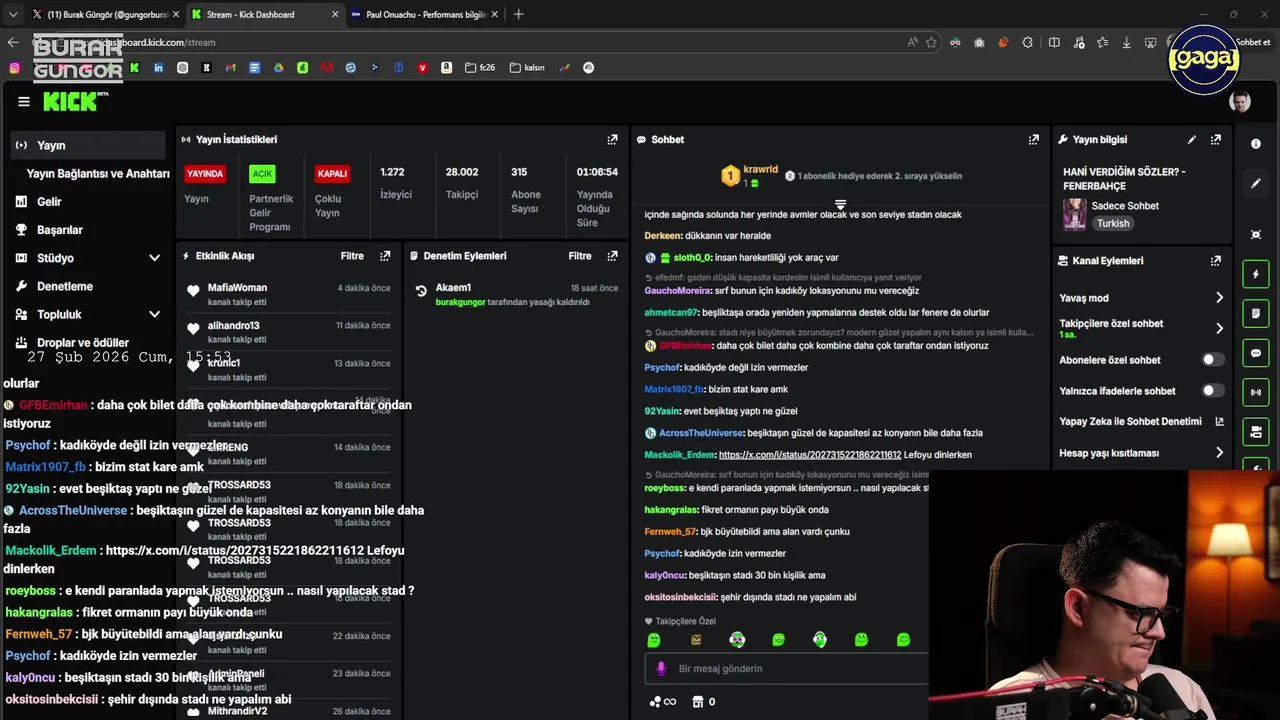Click the chat bubble icon in the right rail

1256,353
